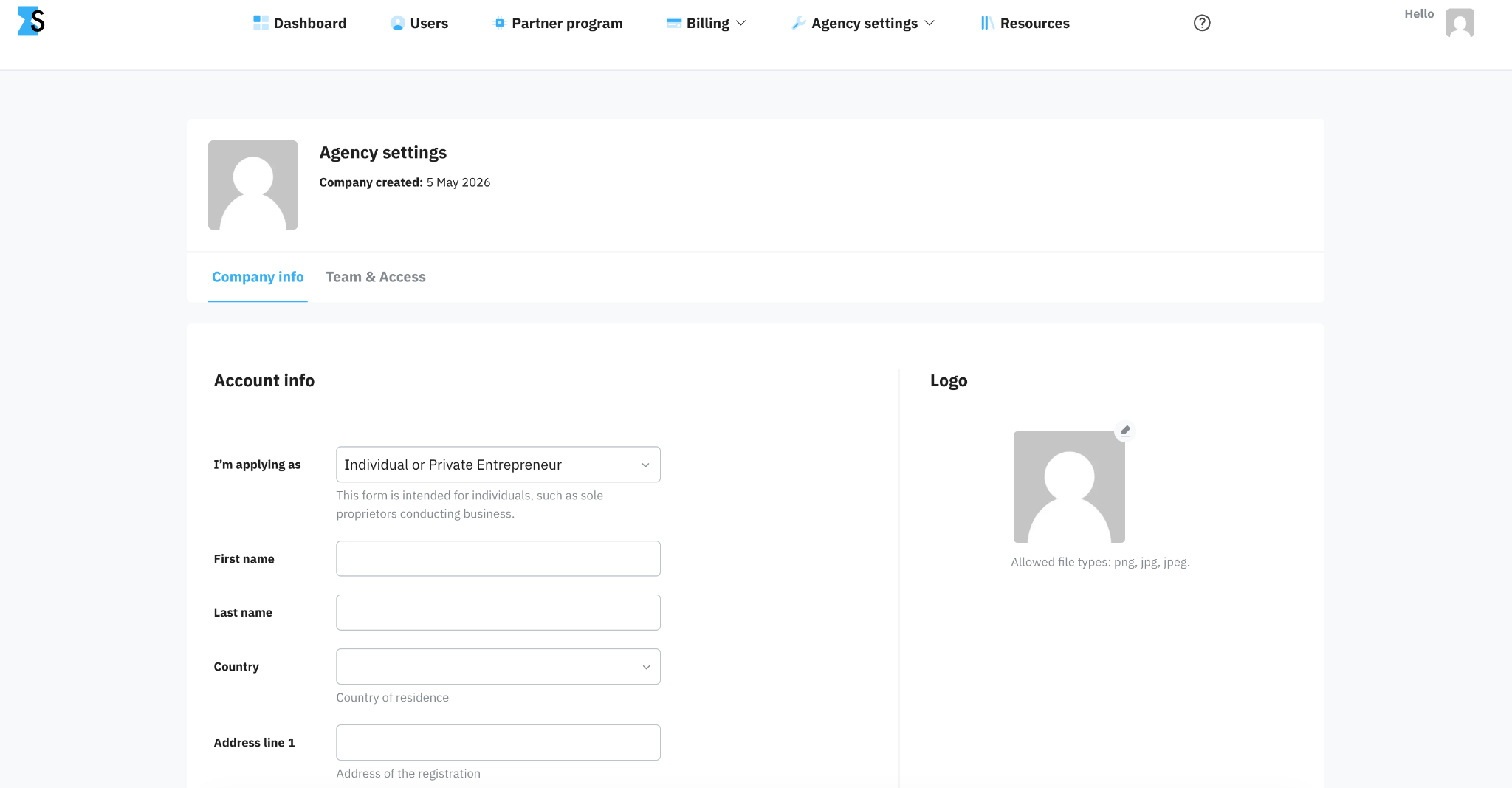Click the agency profile picture thumbnail

tap(252, 185)
